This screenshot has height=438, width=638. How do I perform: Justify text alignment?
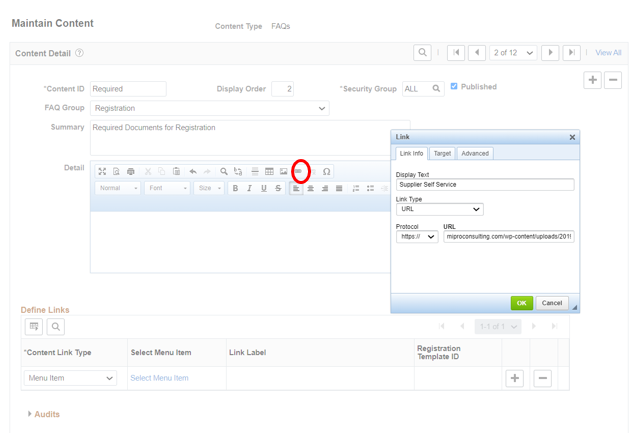tap(339, 188)
